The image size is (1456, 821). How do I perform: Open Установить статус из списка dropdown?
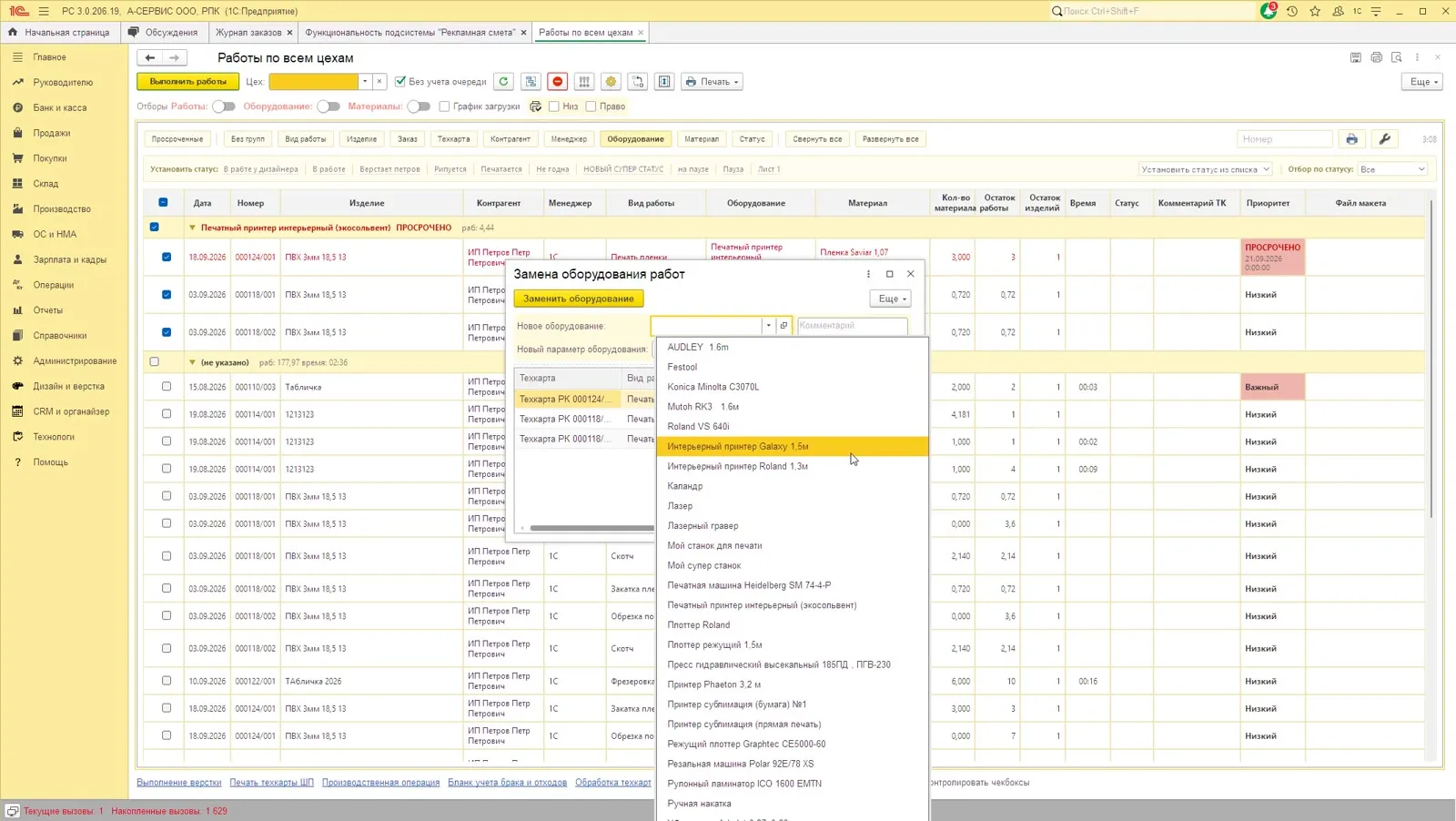(1206, 169)
